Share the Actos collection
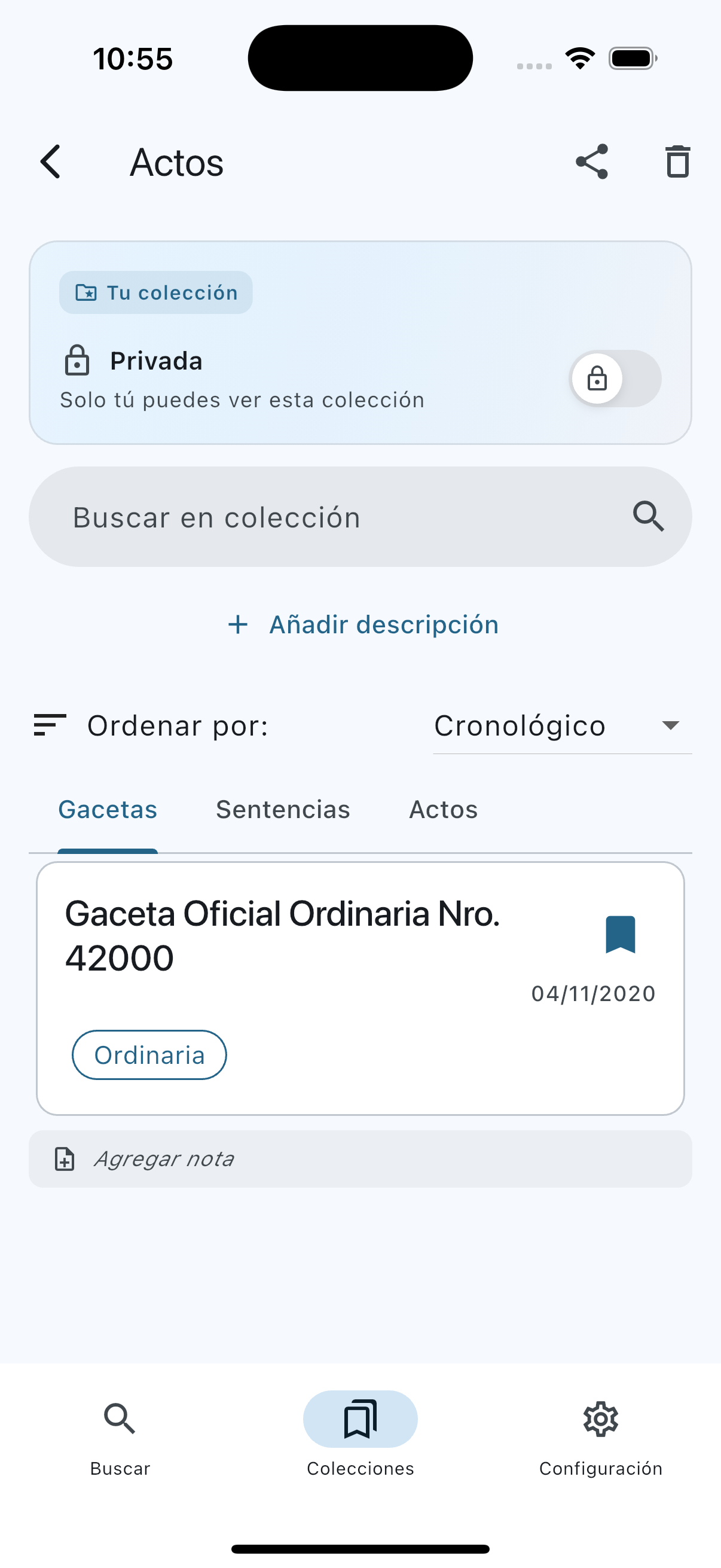Image resolution: width=721 pixels, height=1568 pixels. 591,162
